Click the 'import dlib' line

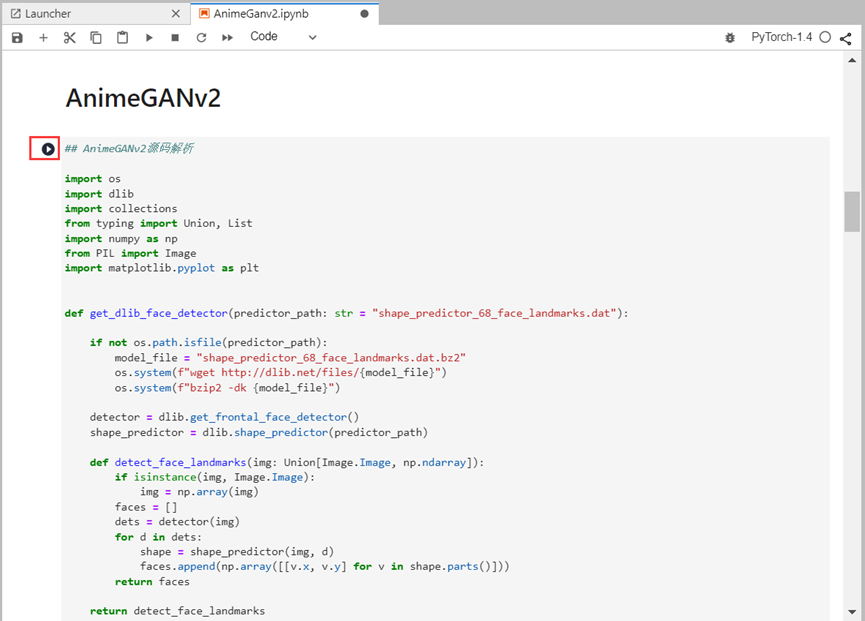[x=99, y=194]
